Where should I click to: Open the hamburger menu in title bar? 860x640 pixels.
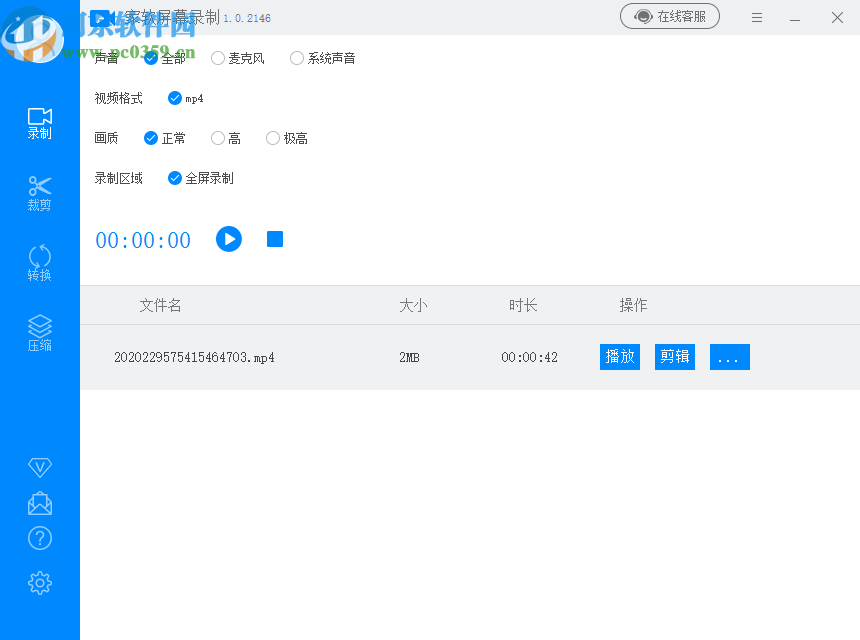click(757, 17)
